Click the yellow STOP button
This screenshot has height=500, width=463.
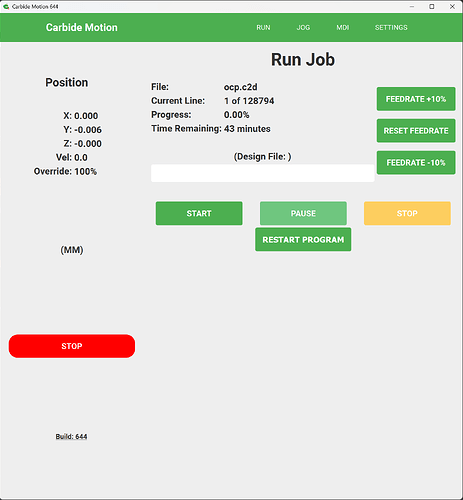pyautogui.click(x=407, y=213)
